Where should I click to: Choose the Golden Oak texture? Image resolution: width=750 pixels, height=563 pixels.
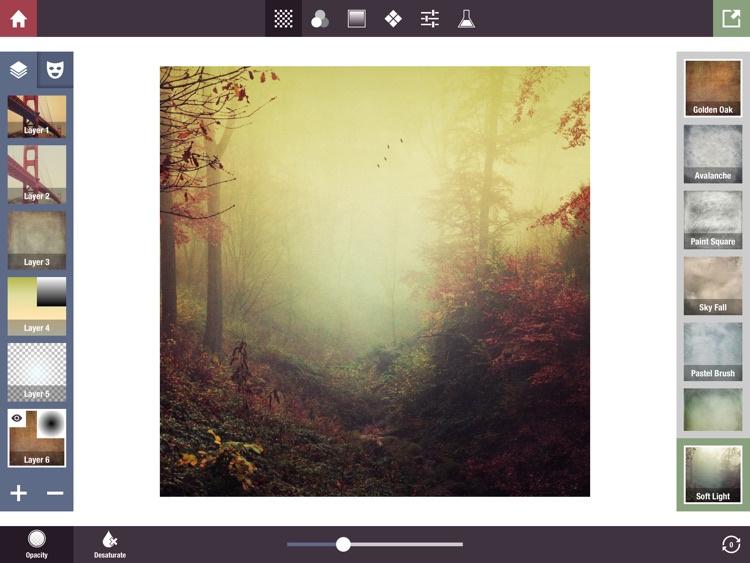[713, 88]
